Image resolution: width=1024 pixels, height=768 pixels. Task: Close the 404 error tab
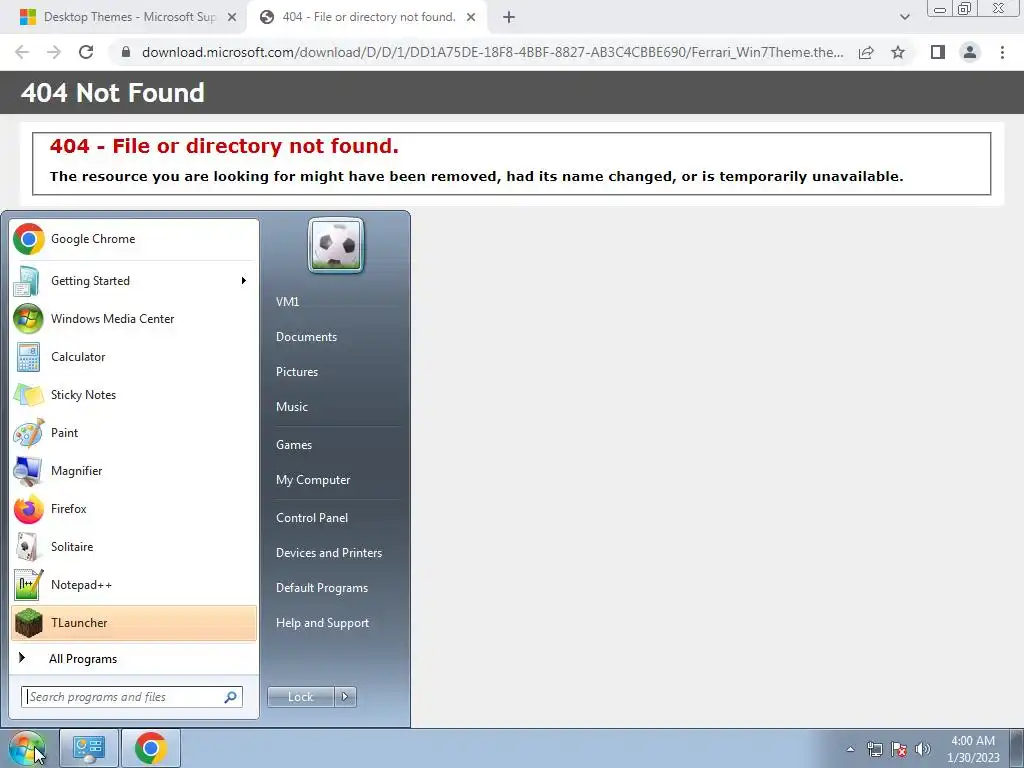(x=471, y=18)
